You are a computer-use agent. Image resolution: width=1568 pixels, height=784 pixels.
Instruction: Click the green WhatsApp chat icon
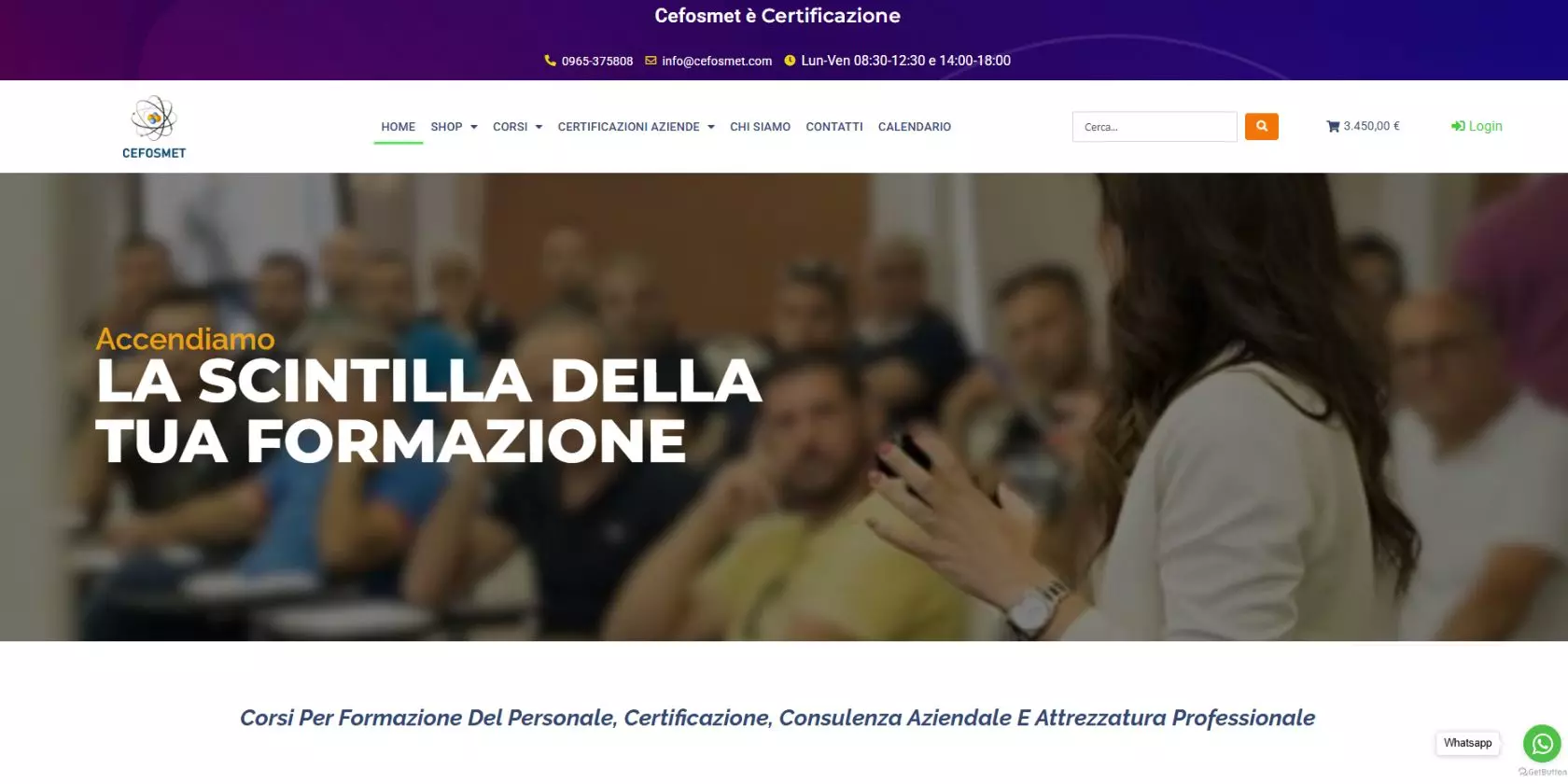pos(1542,744)
